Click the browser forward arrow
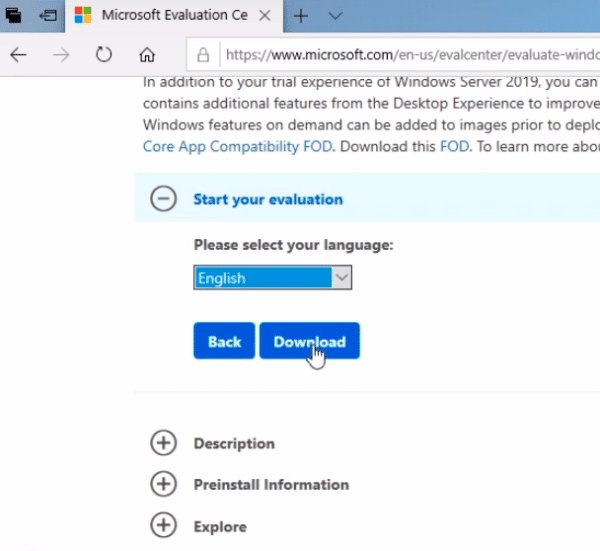This screenshot has height=551, width=600. [x=61, y=54]
